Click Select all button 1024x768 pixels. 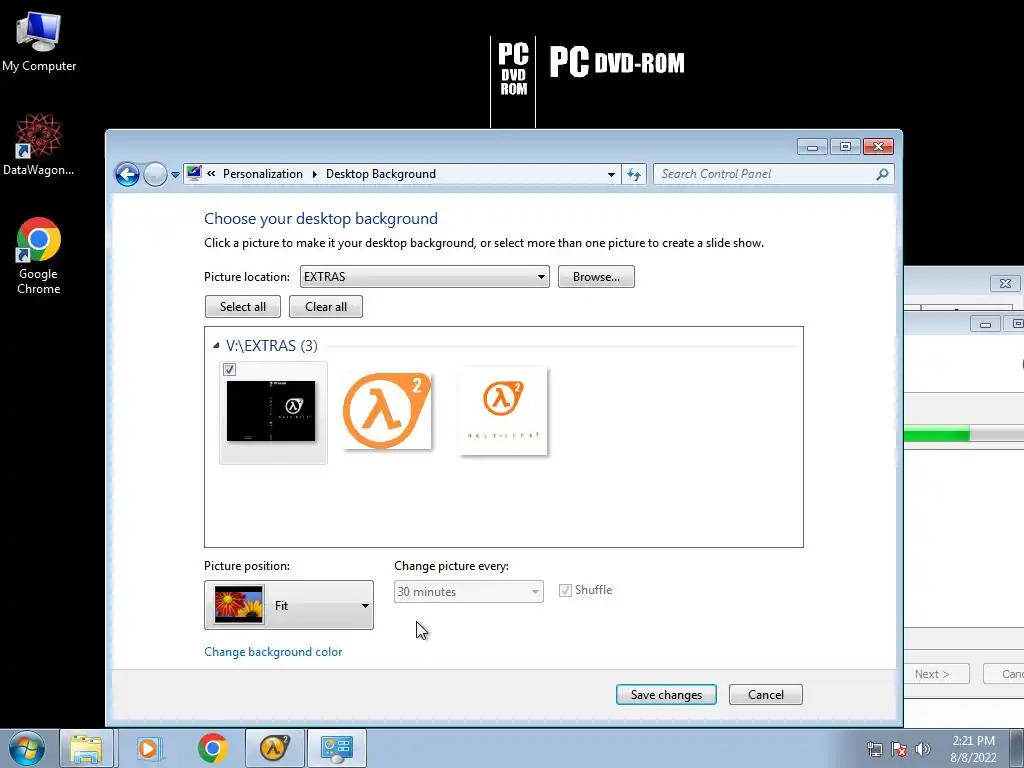242,306
